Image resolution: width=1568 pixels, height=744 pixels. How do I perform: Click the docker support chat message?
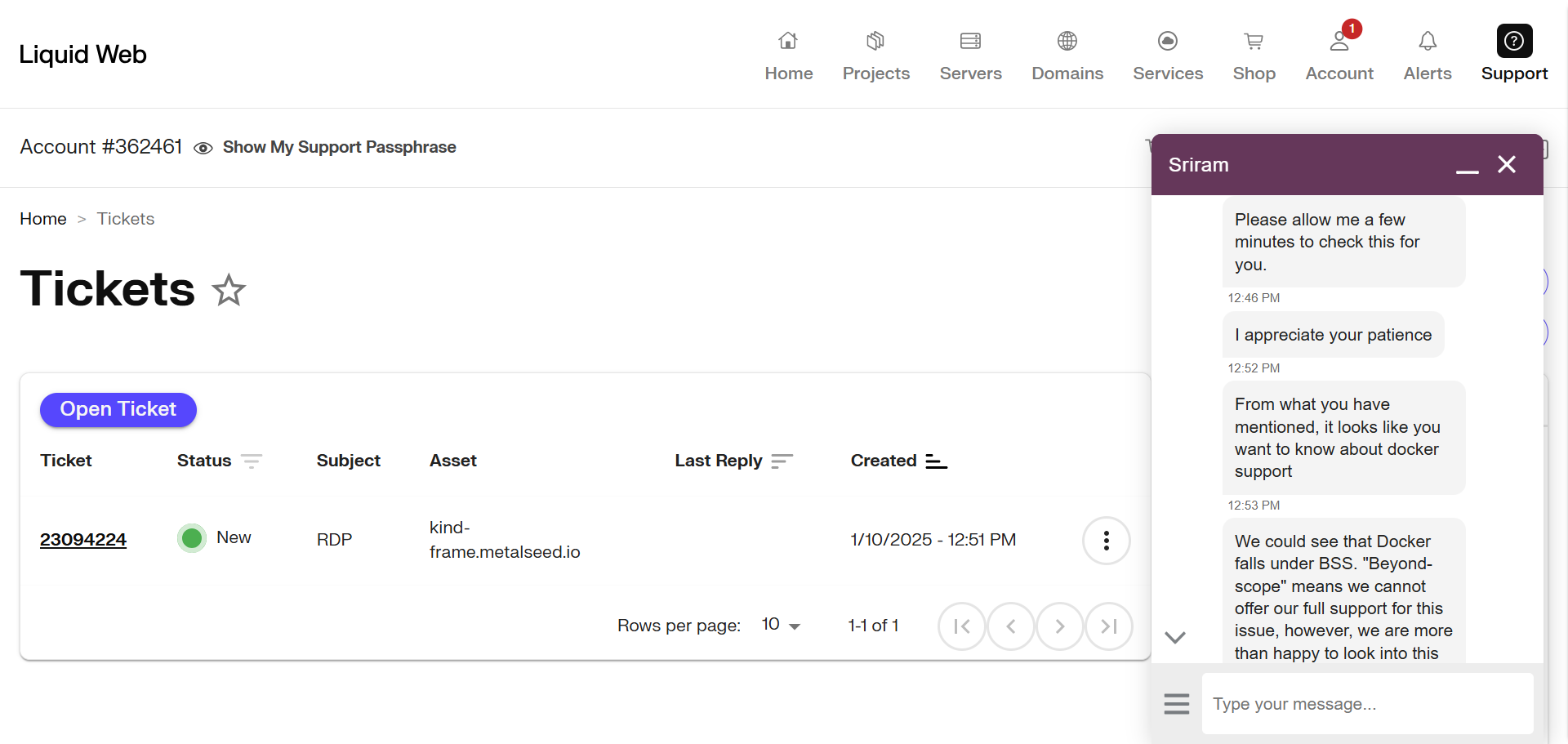click(1344, 438)
